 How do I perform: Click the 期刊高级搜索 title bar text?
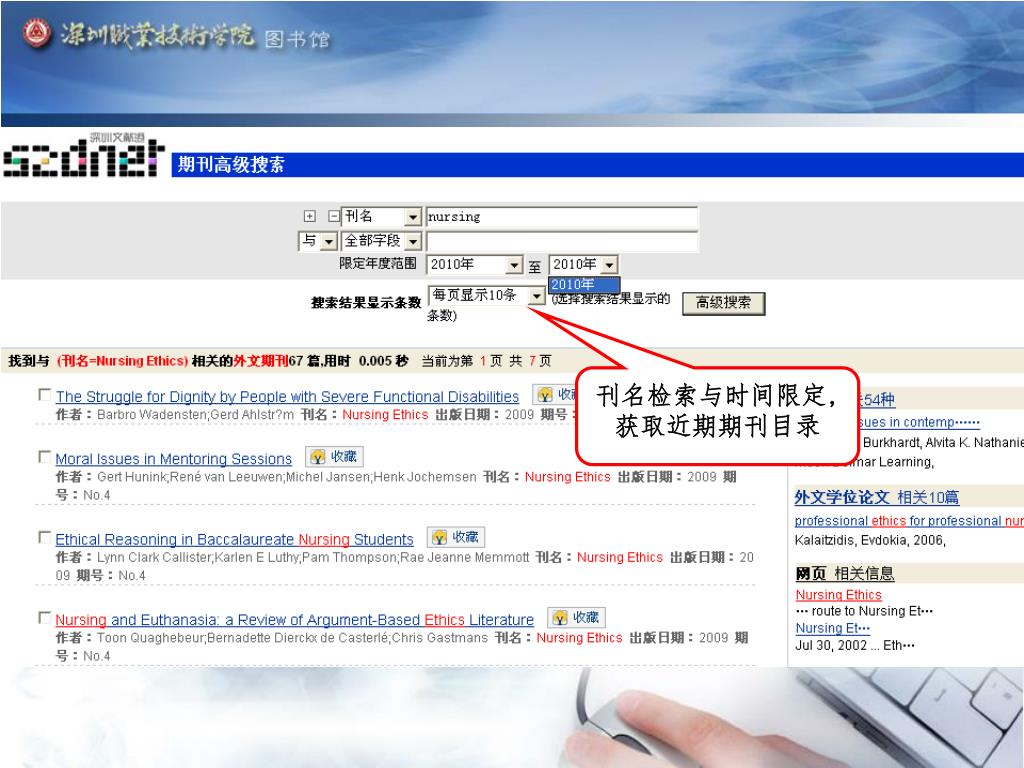pos(231,165)
